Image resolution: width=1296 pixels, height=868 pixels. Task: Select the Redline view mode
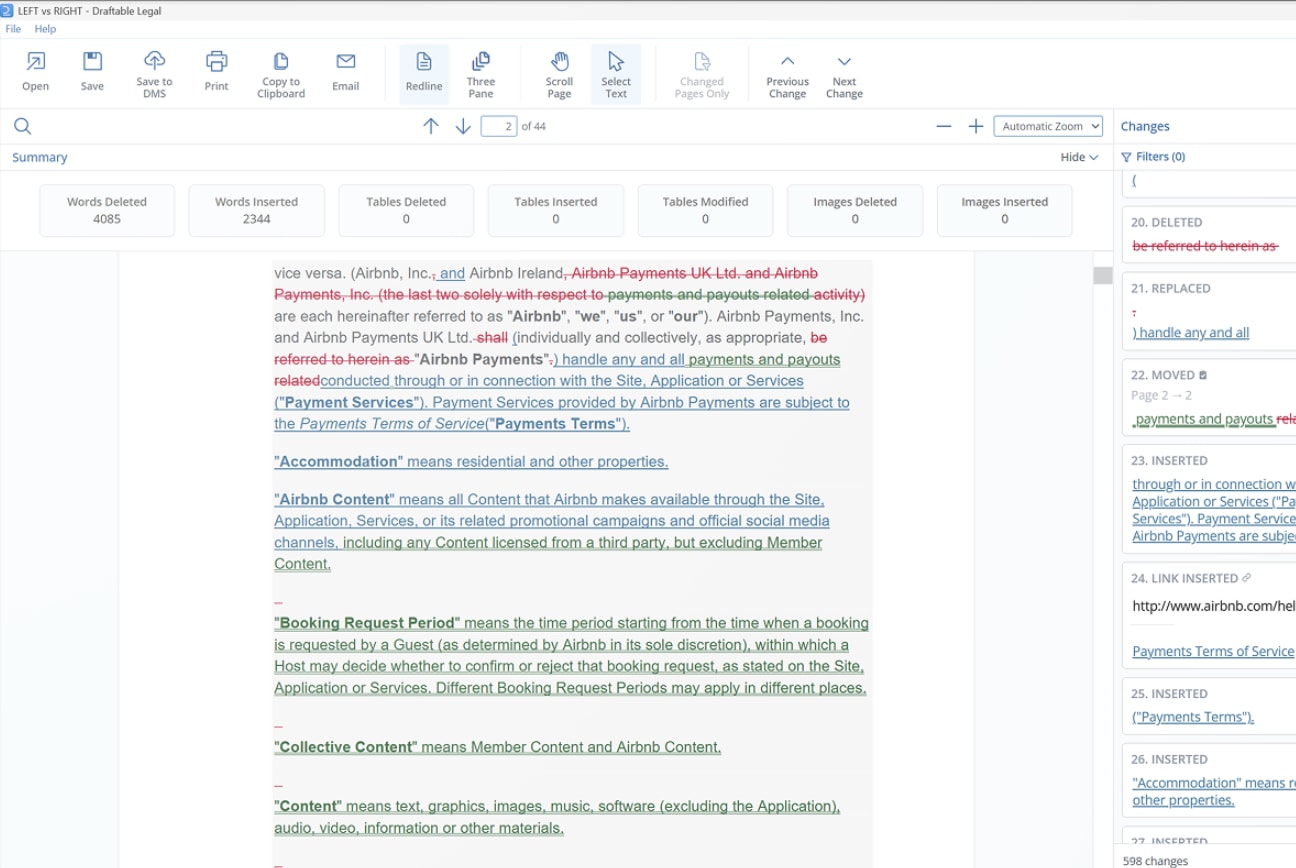coord(422,73)
